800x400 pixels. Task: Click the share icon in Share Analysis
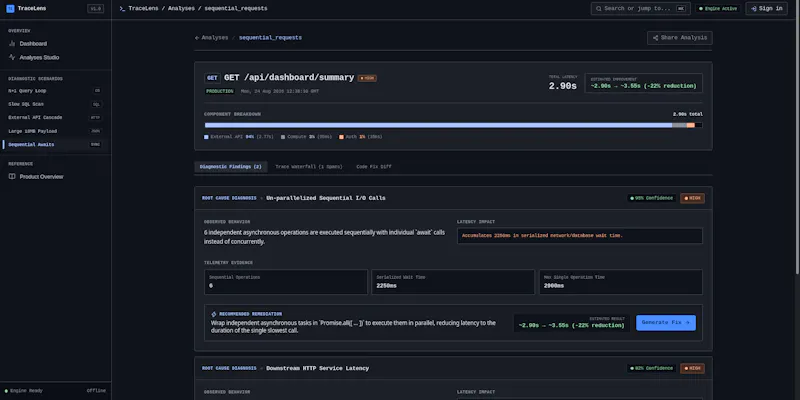click(x=656, y=38)
